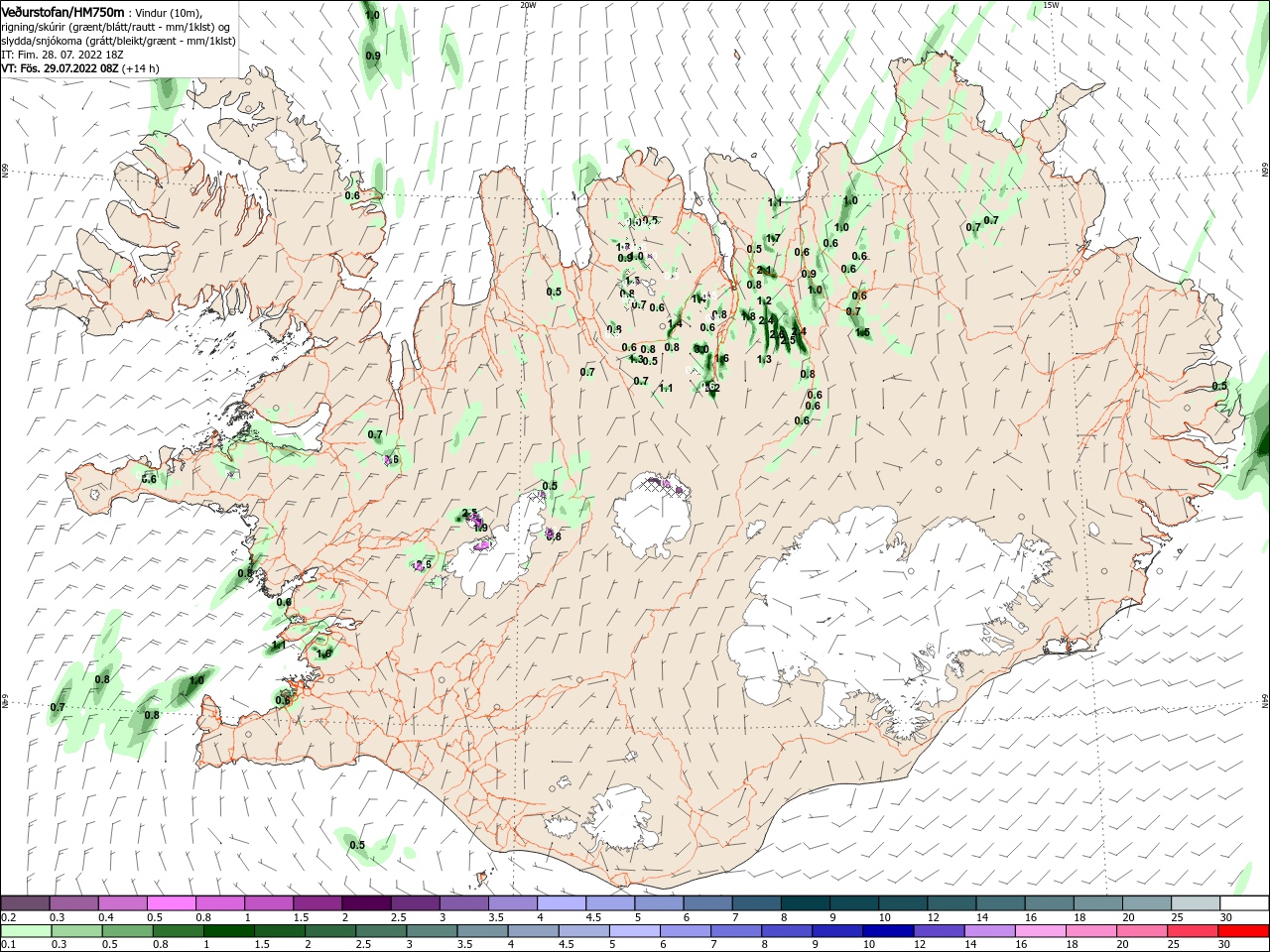This screenshot has width=1270, height=952.
Task: Click the dark blue 10 swatch, bottom legend row
Action: pos(886,931)
